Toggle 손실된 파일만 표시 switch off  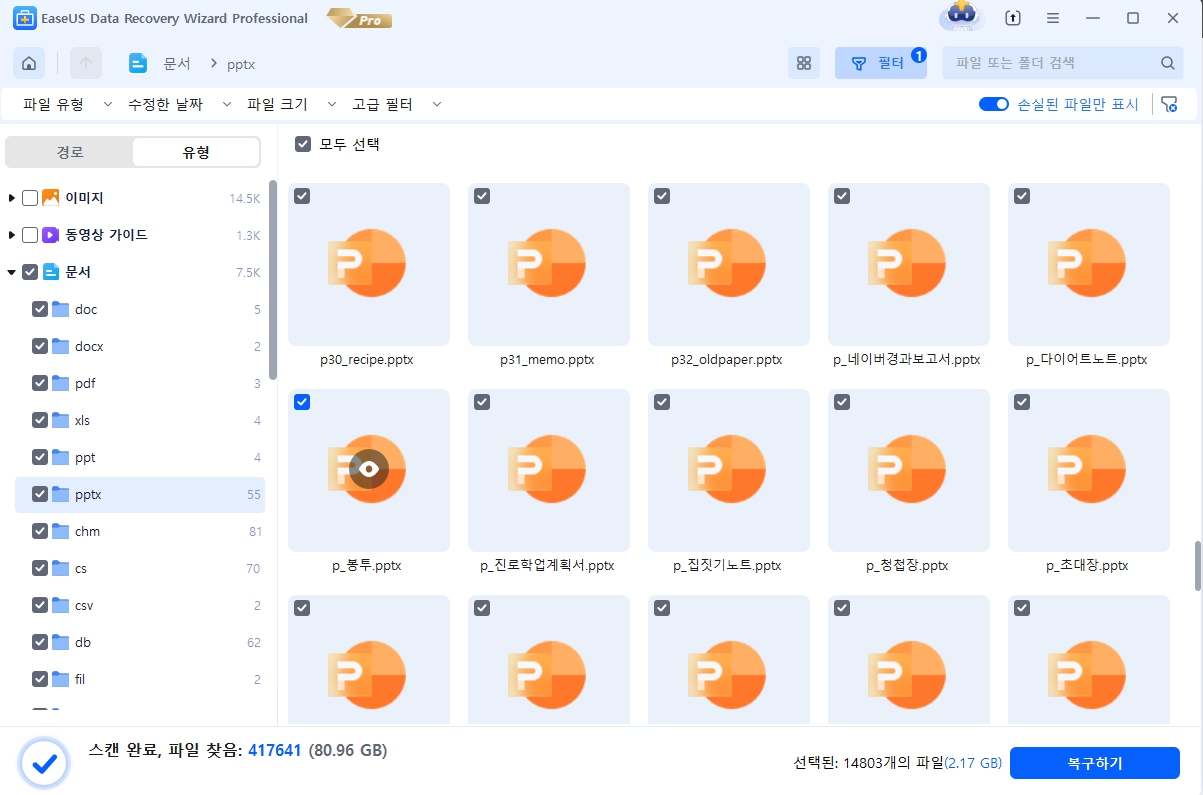click(x=994, y=103)
